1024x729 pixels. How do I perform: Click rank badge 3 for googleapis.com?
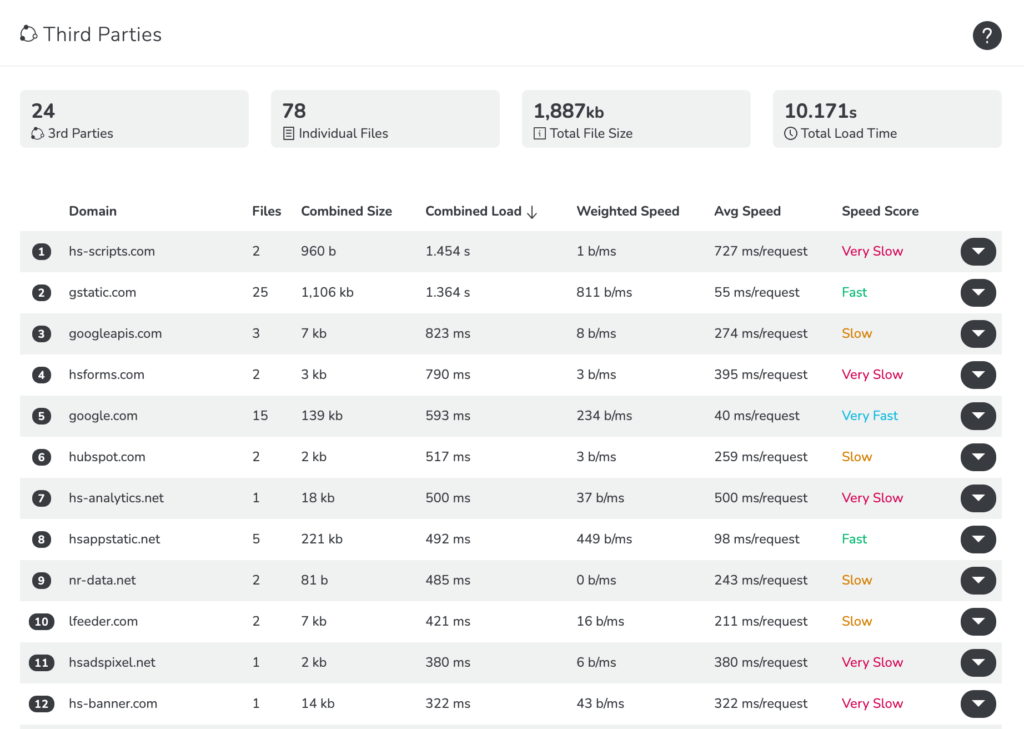(x=41, y=334)
